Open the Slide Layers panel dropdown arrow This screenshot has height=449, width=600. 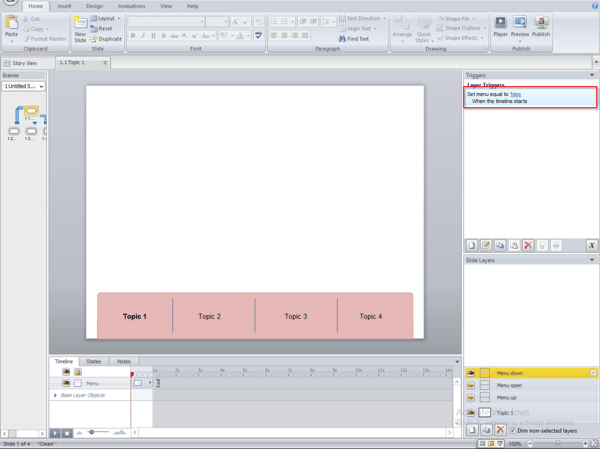pos(592,260)
